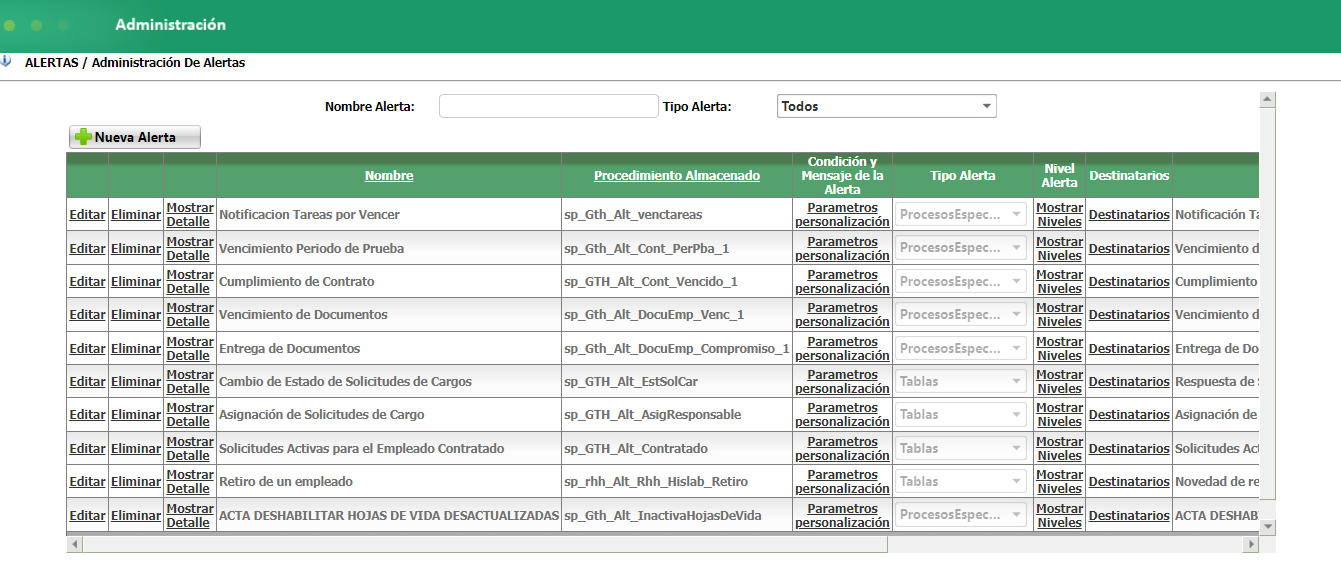Click the horizontal scrollbar thumb
Image resolution: width=1341 pixels, height=582 pixels.
485,544
